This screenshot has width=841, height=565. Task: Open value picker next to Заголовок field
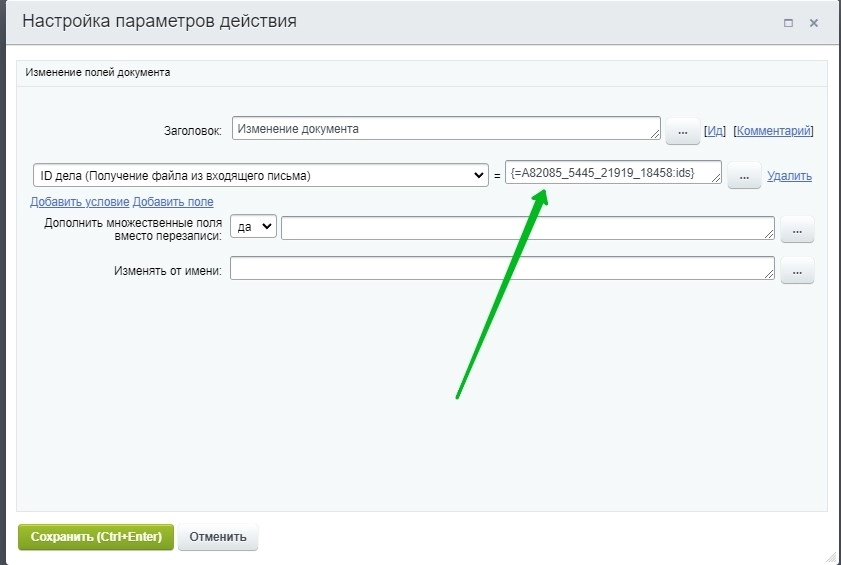pyautogui.click(x=682, y=130)
